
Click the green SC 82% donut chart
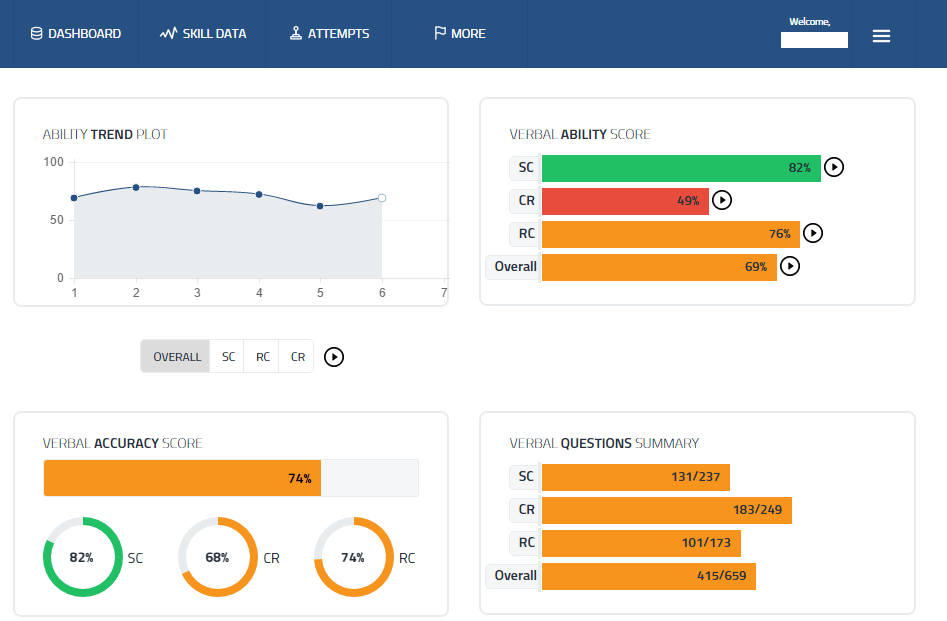coord(82,557)
